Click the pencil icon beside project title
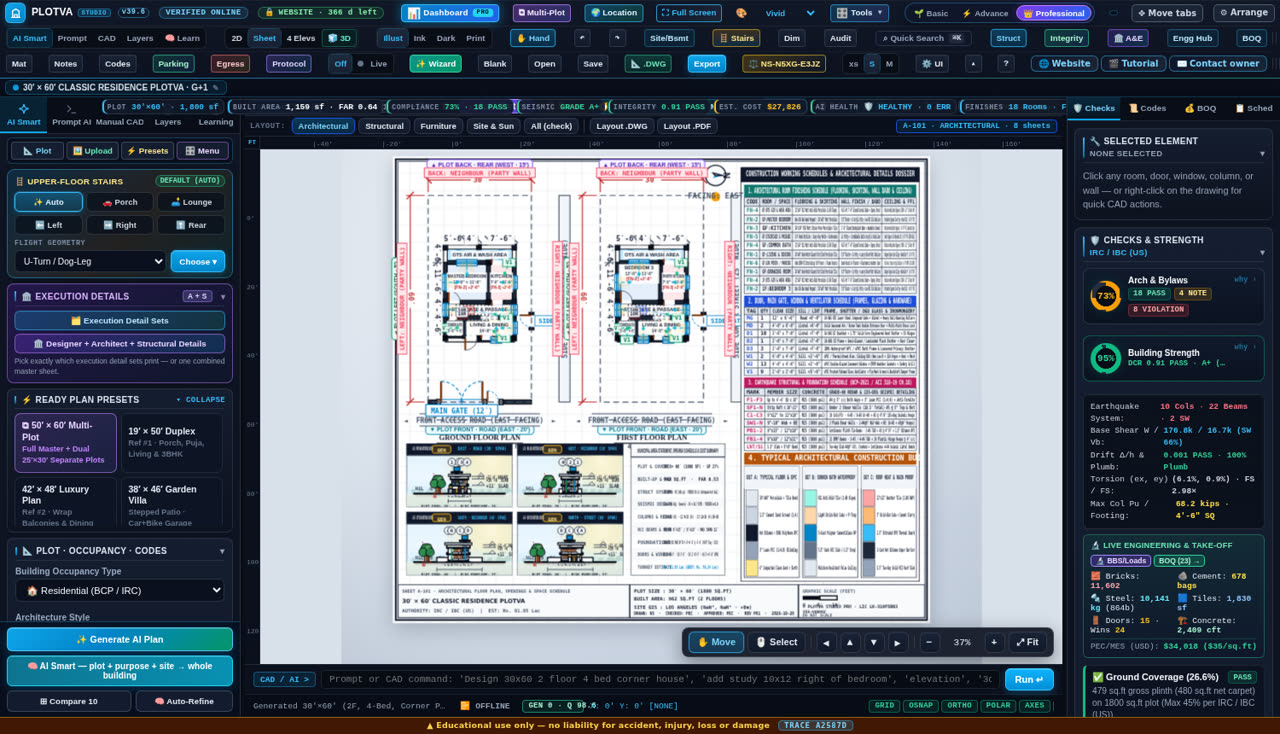The height and width of the screenshot is (734, 1280). 215,87
